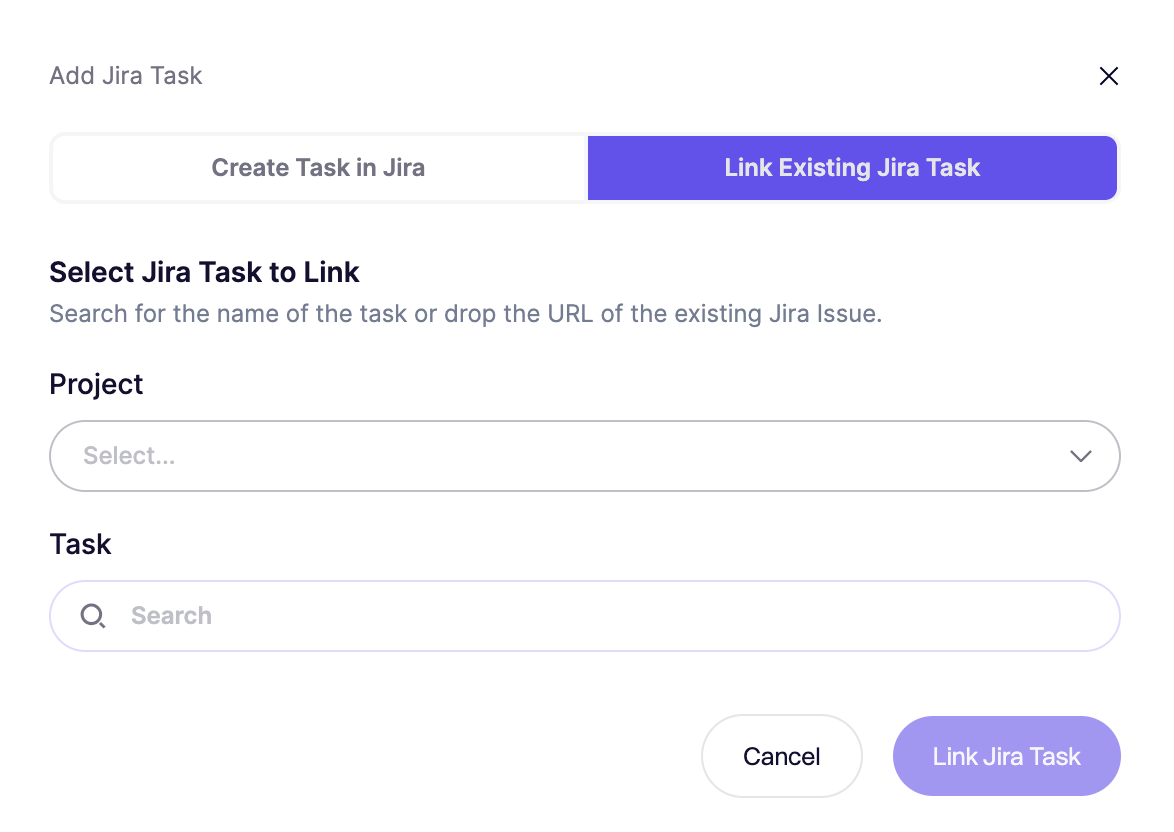Switch to Create Task in Jira tab
Image resolution: width=1174 pixels, height=832 pixels.
point(318,168)
